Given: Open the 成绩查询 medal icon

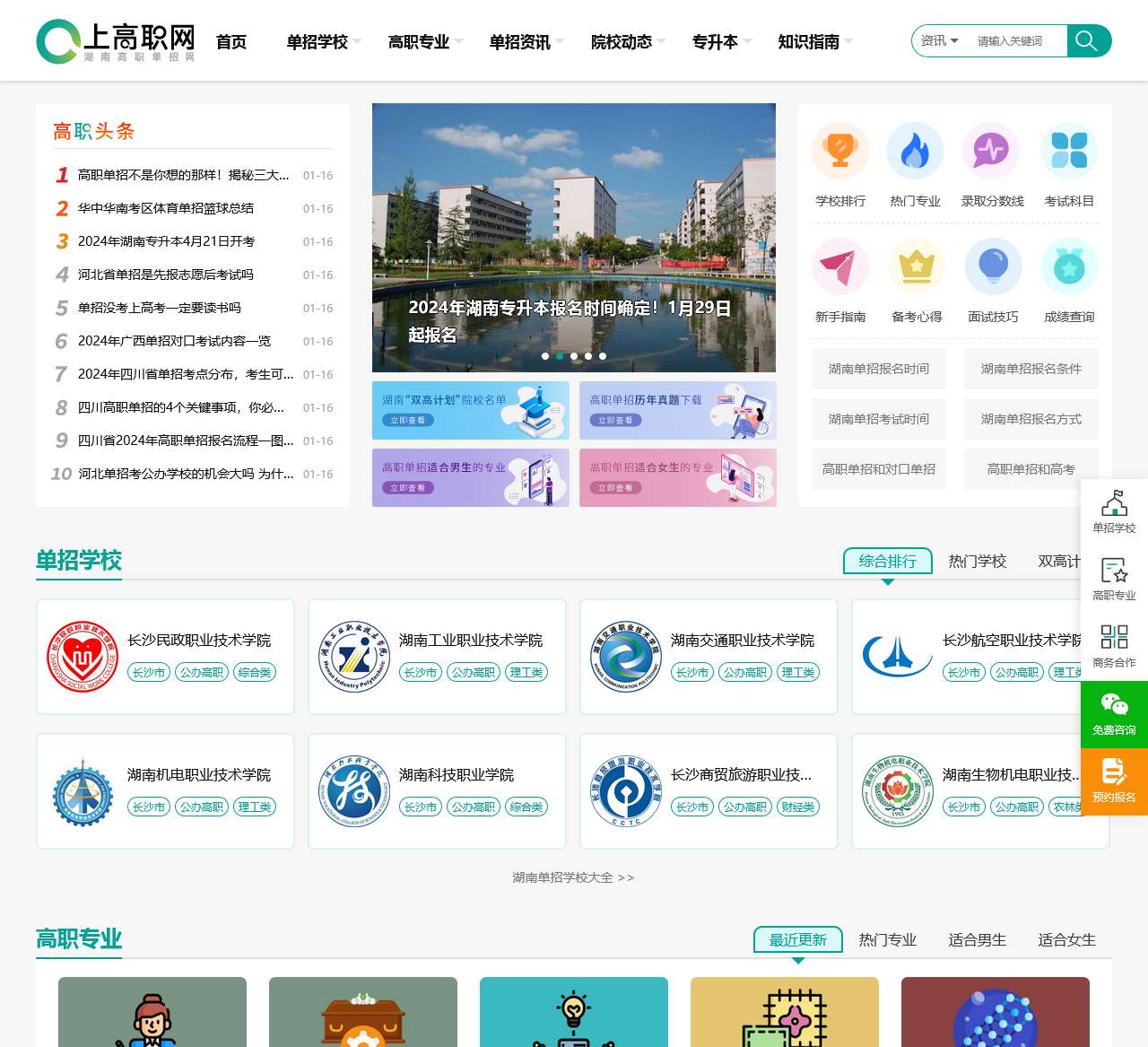Looking at the screenshot, I should tap(1069, 266).
